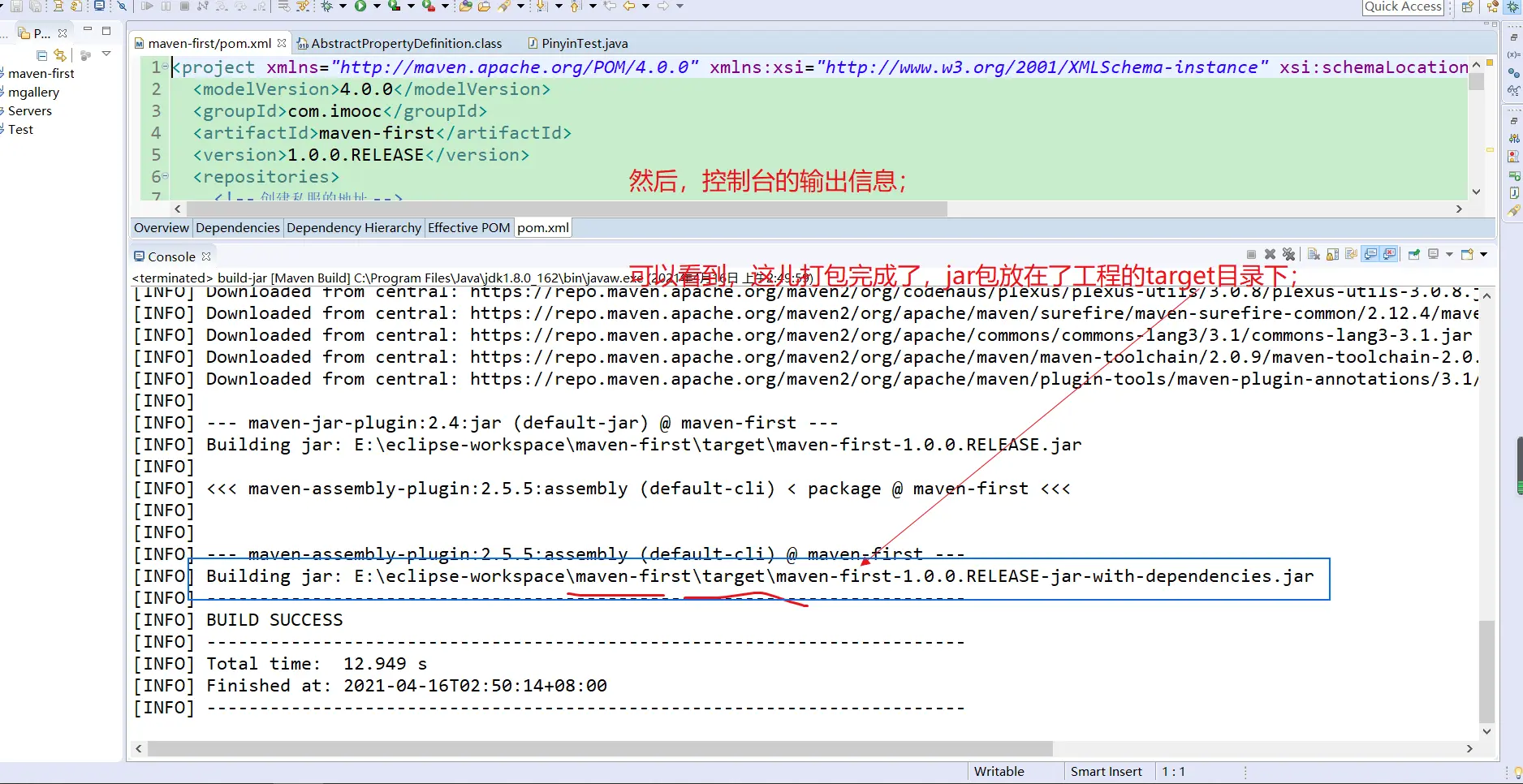Screen dimensions: 1523x784
Task: Select the mgallery project in explorer
Action: 33,93
